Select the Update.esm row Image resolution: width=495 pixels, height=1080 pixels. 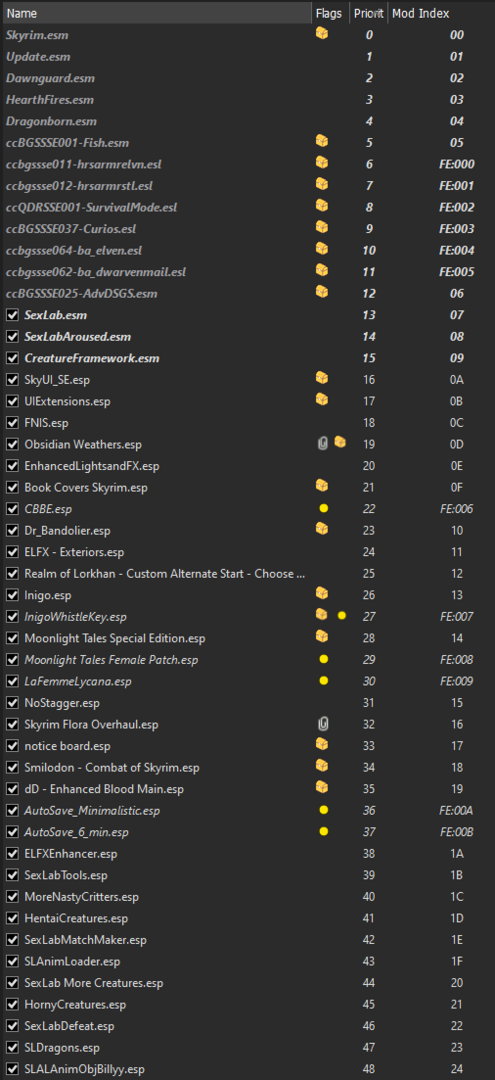click(x=247, y=56)
